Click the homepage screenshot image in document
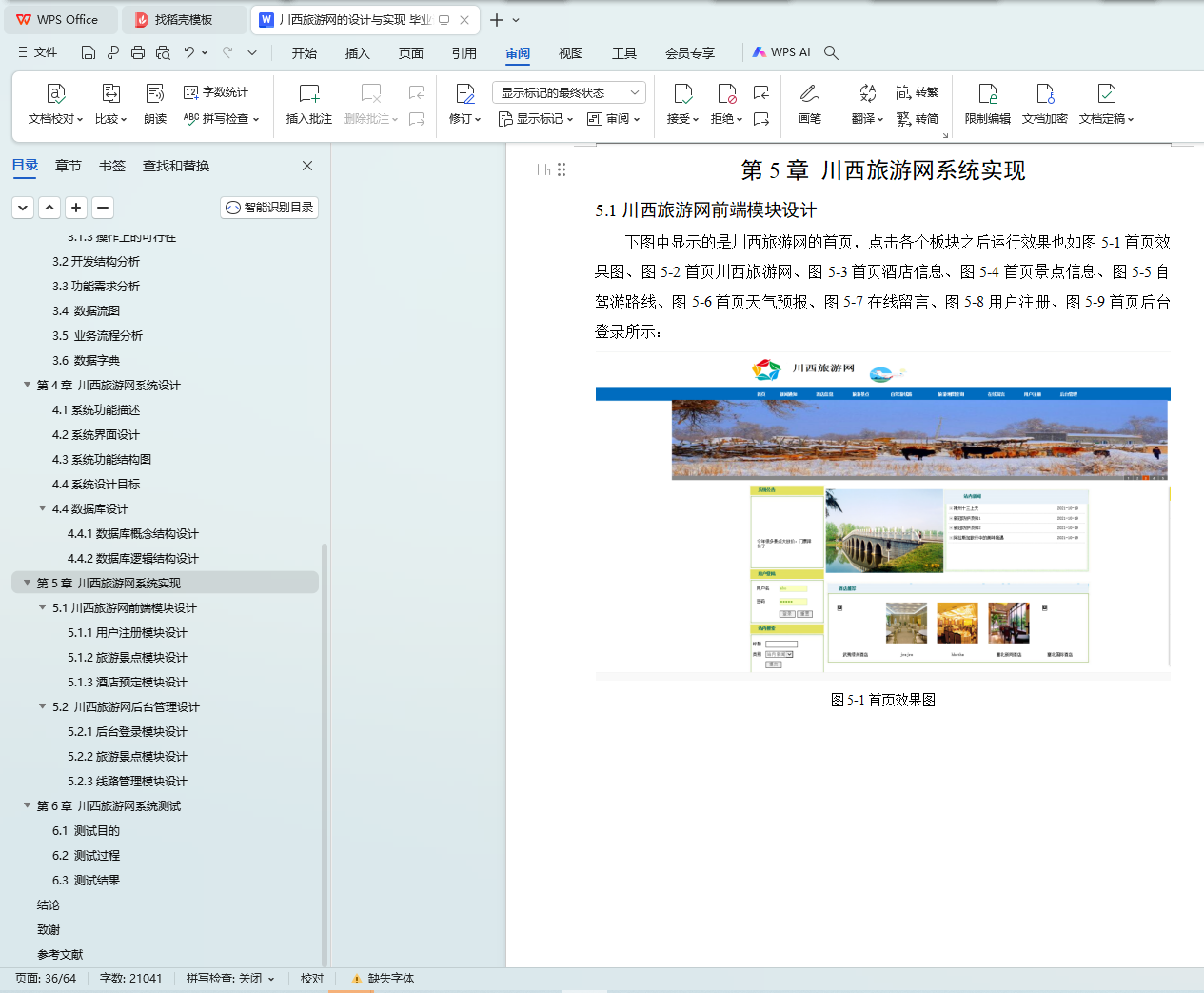 coord(882,516)
